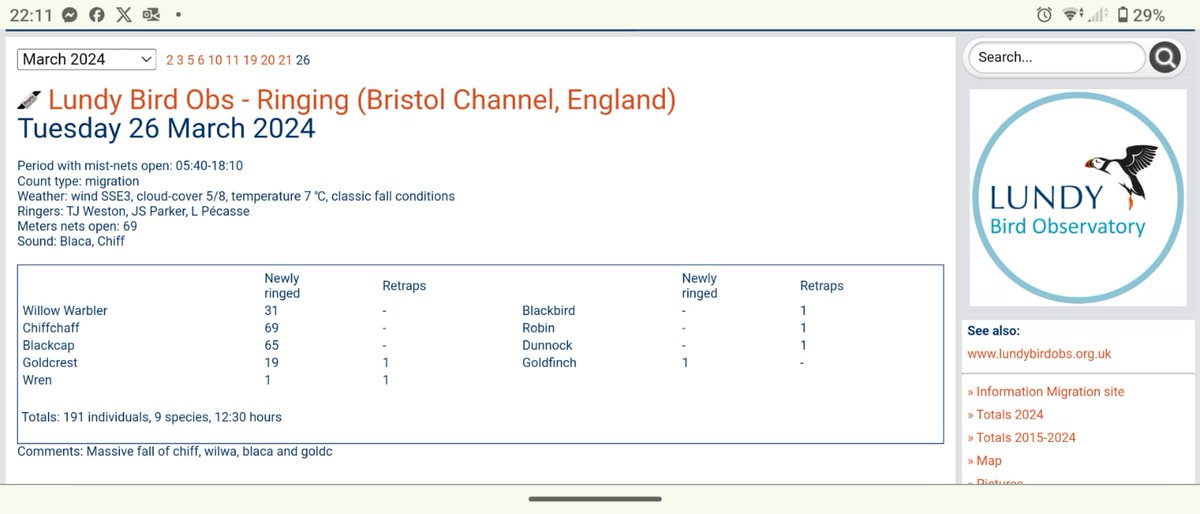Tap the Wi-Fi status icon
Viewport: 1200px width, 514px height.
(x=1073, y=15)
